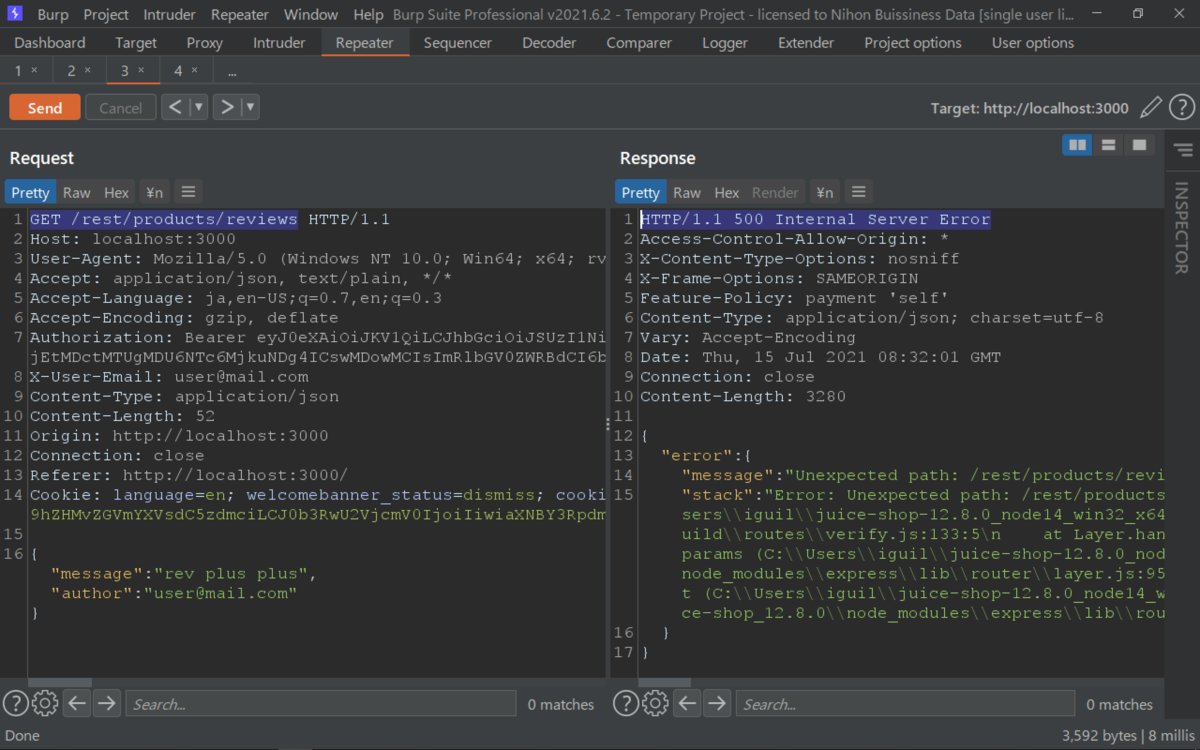The width and height of the screenshot is (1200, 750).
Task: Send the request
Action: [x=45, y=108]
